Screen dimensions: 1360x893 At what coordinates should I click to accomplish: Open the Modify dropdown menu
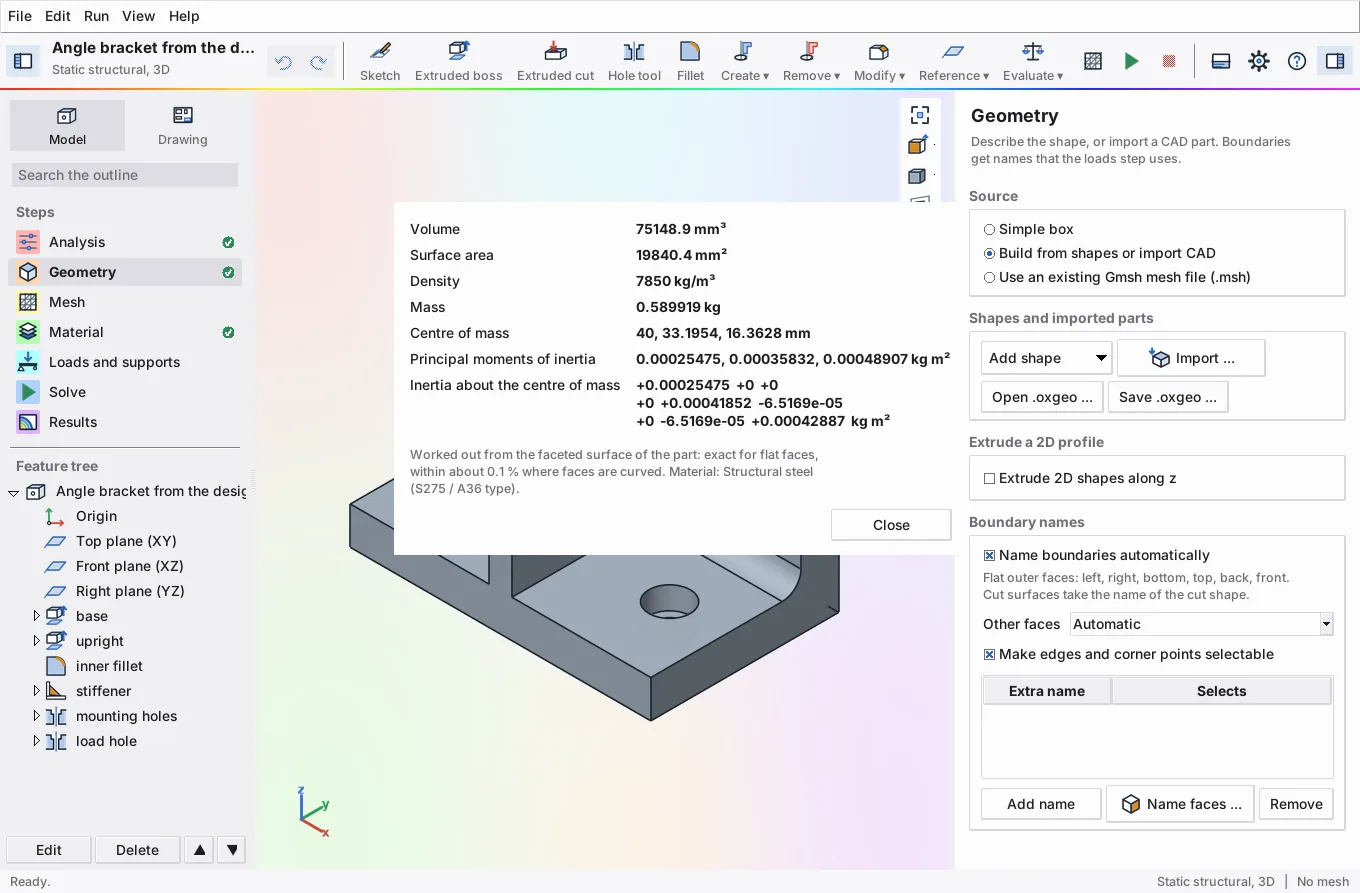[x=879, y=62]
